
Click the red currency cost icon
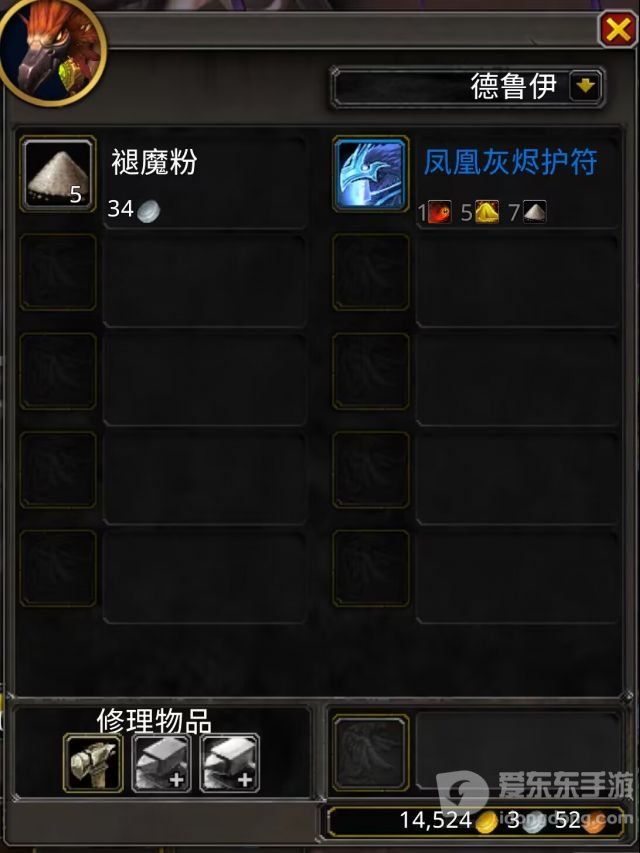point(439,212)
